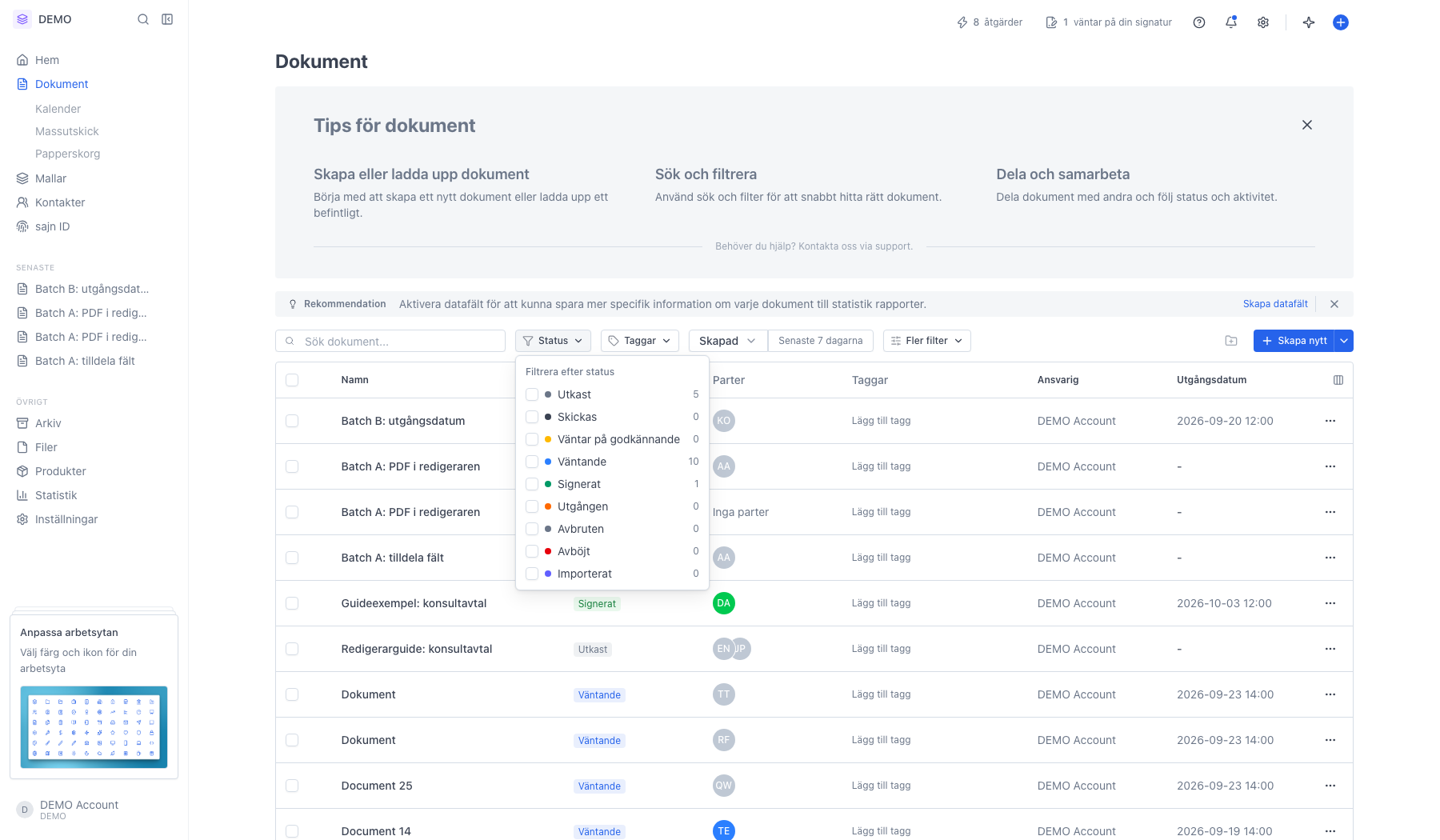Viewport: 1440px width, 840px height.
Task: Open the Taggar filter dropdown
Action: (x=640, y=341)
